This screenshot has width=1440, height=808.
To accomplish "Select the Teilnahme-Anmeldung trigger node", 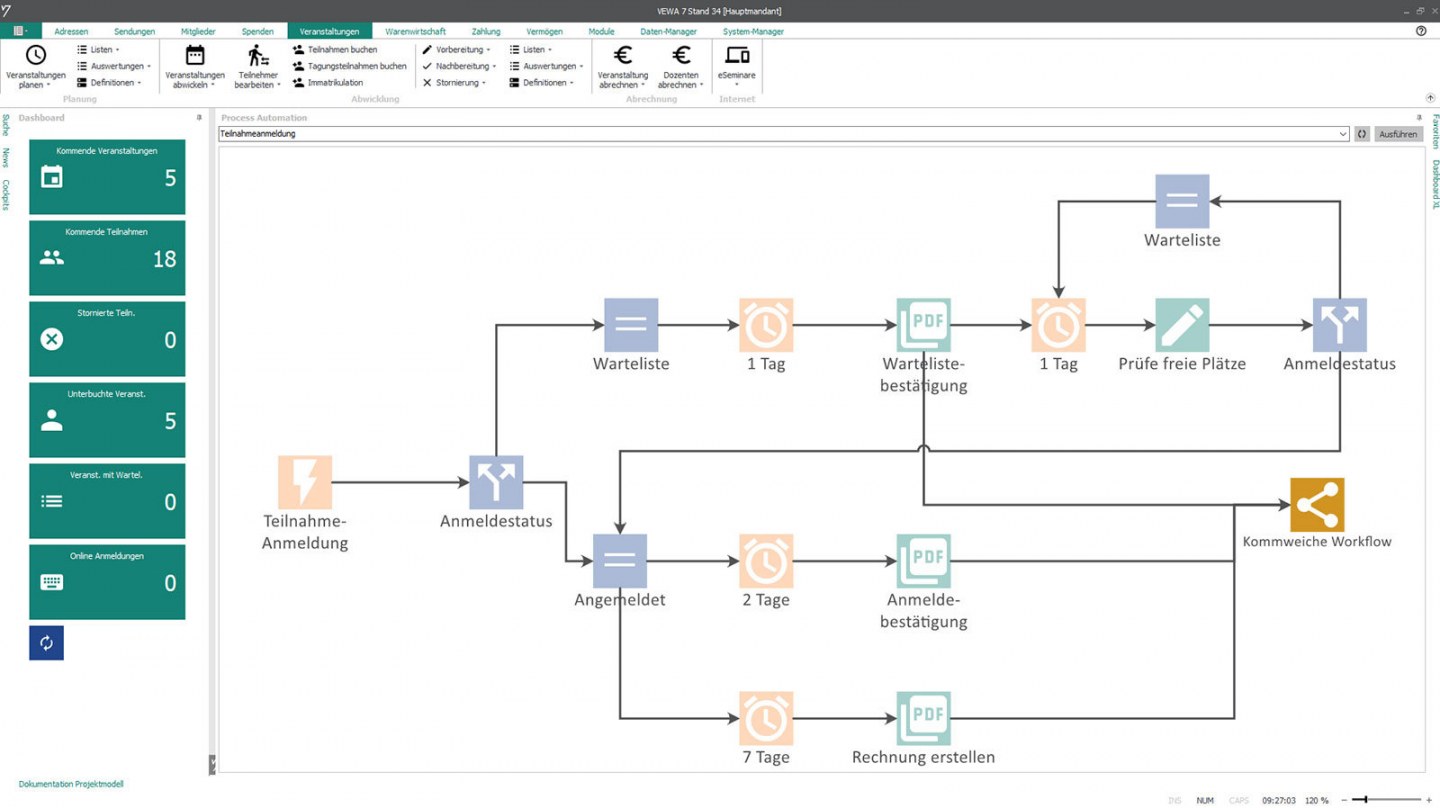I will click(x=305, y=482).
